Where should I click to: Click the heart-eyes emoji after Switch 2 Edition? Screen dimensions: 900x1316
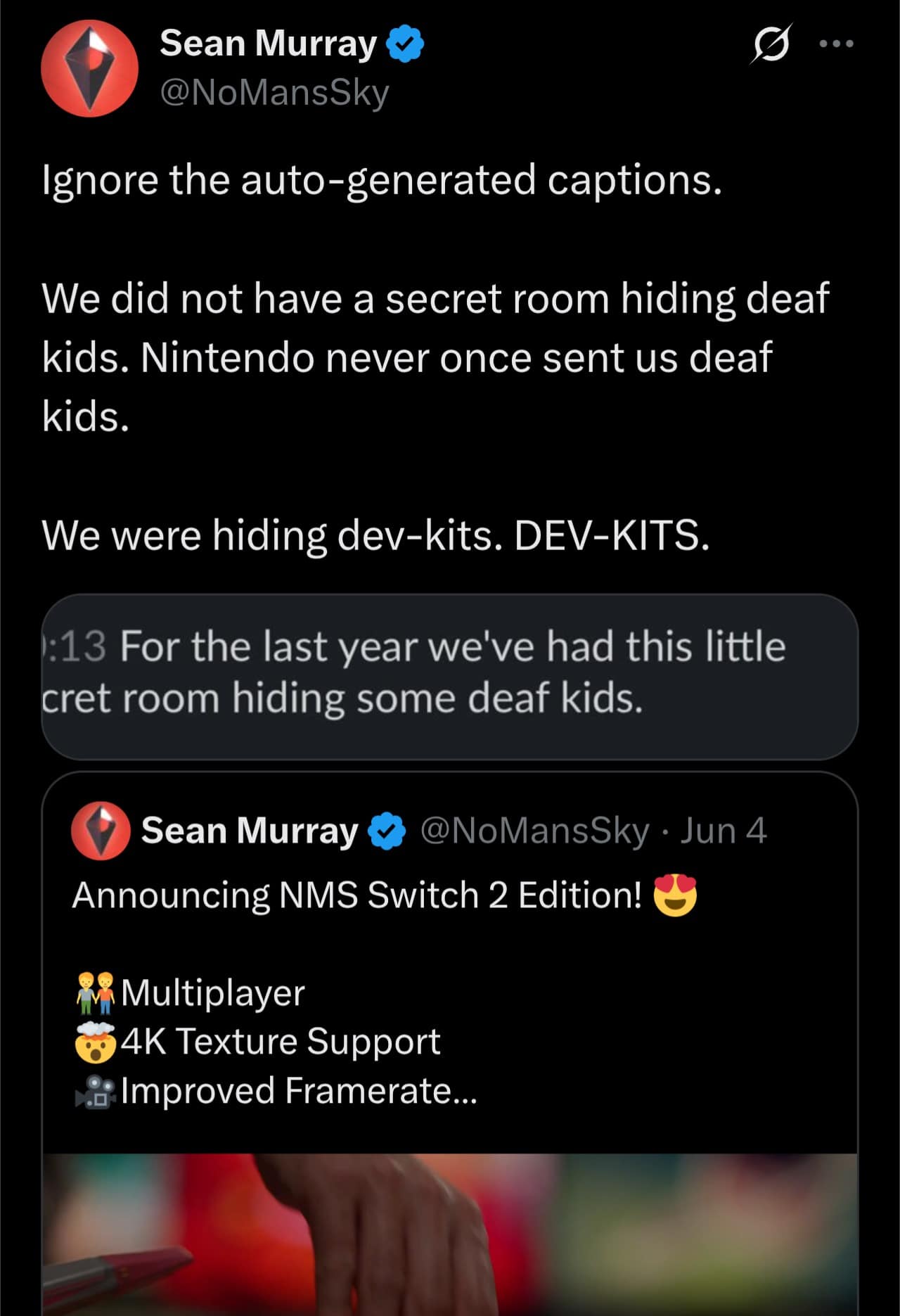point(674,895)
